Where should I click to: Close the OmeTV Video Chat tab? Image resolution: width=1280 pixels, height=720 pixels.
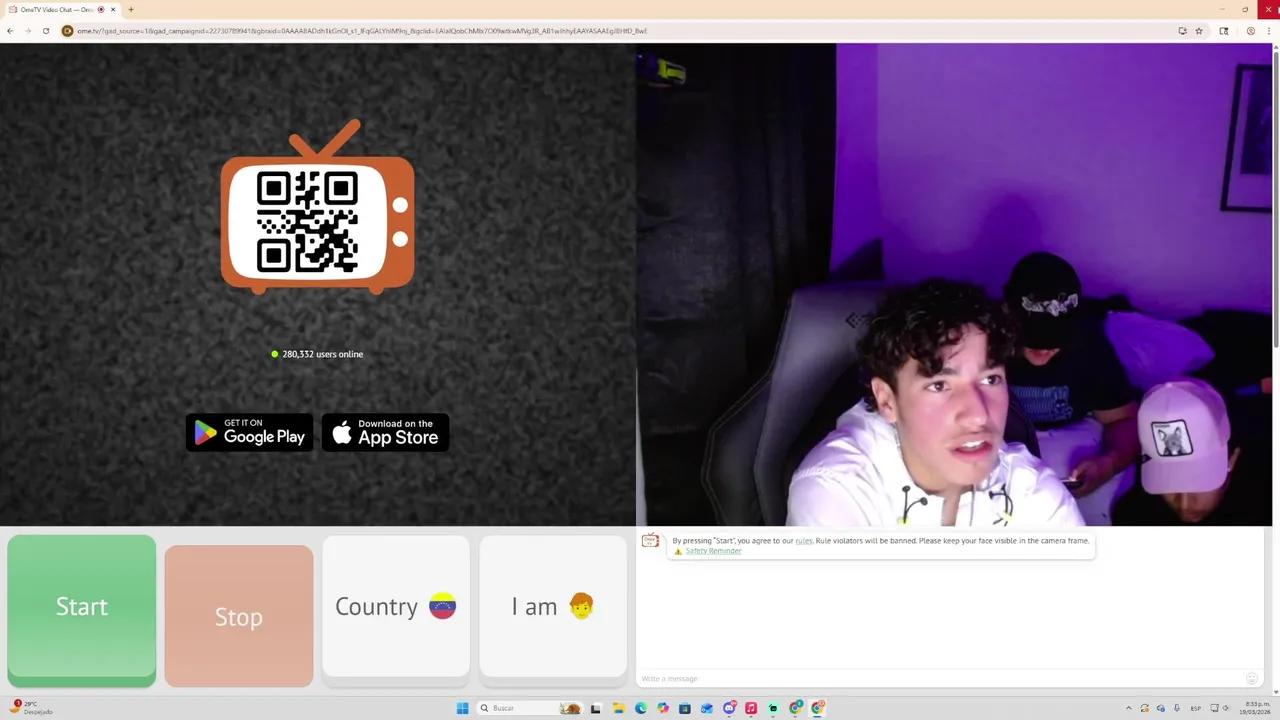[113, 10]
